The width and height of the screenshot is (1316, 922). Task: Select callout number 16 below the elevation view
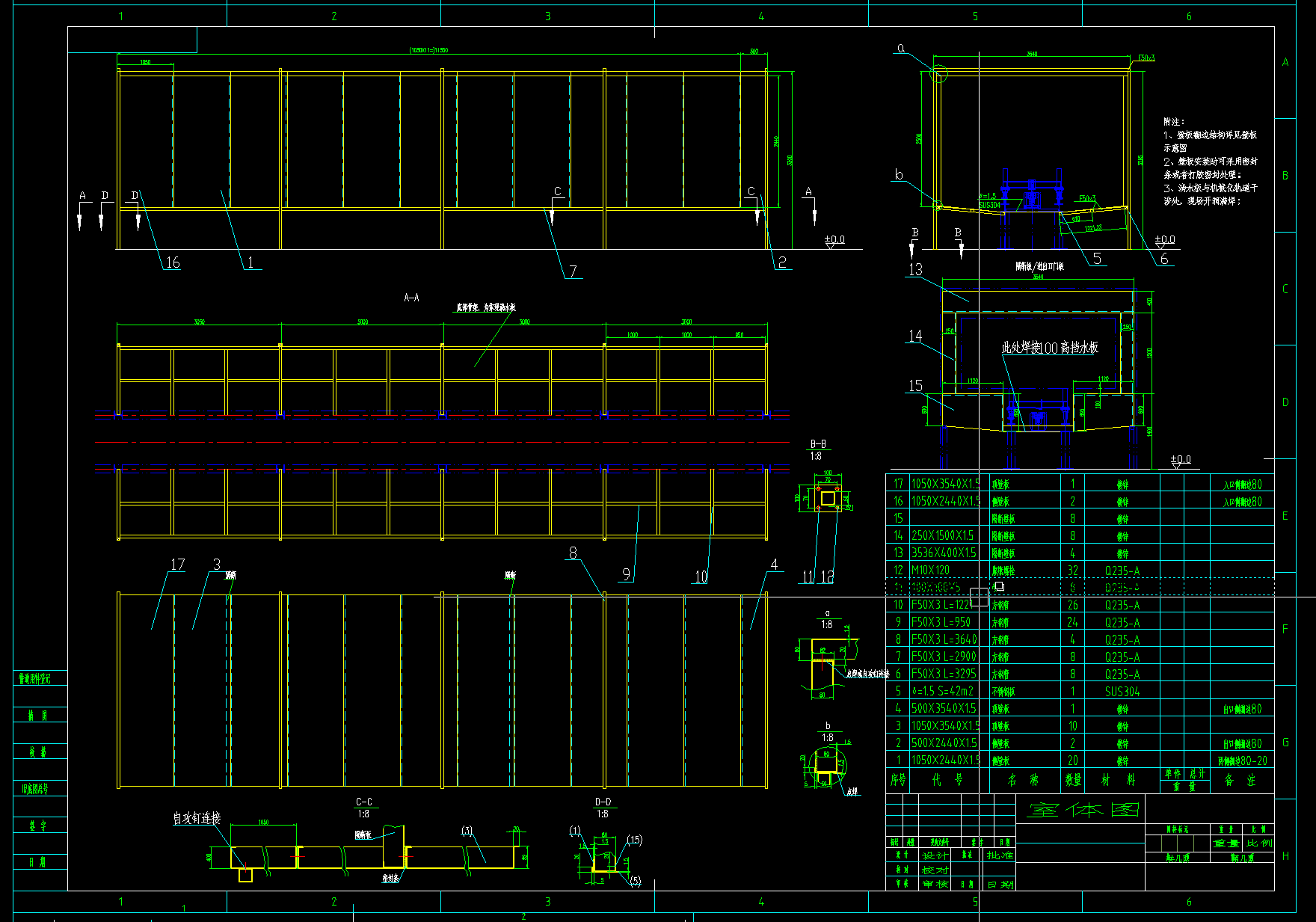coord(173,262)
